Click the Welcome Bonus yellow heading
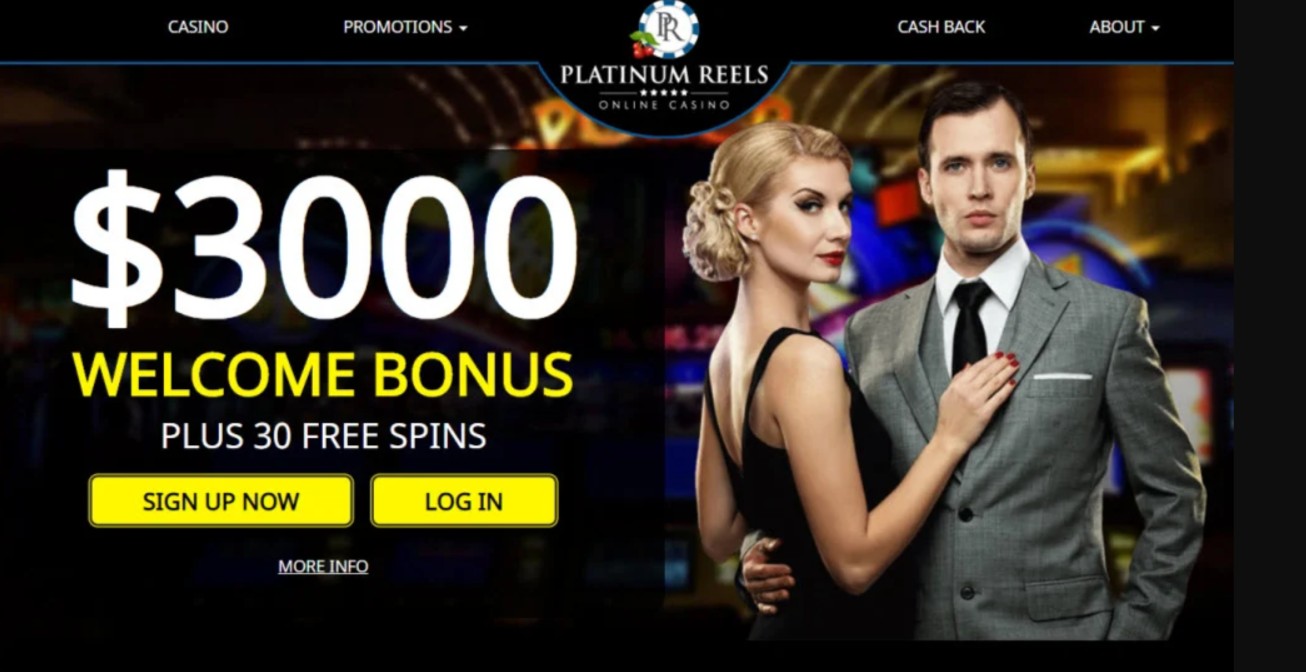The width and height of the screenshot is (1306, 672). [x=323, y=374]
